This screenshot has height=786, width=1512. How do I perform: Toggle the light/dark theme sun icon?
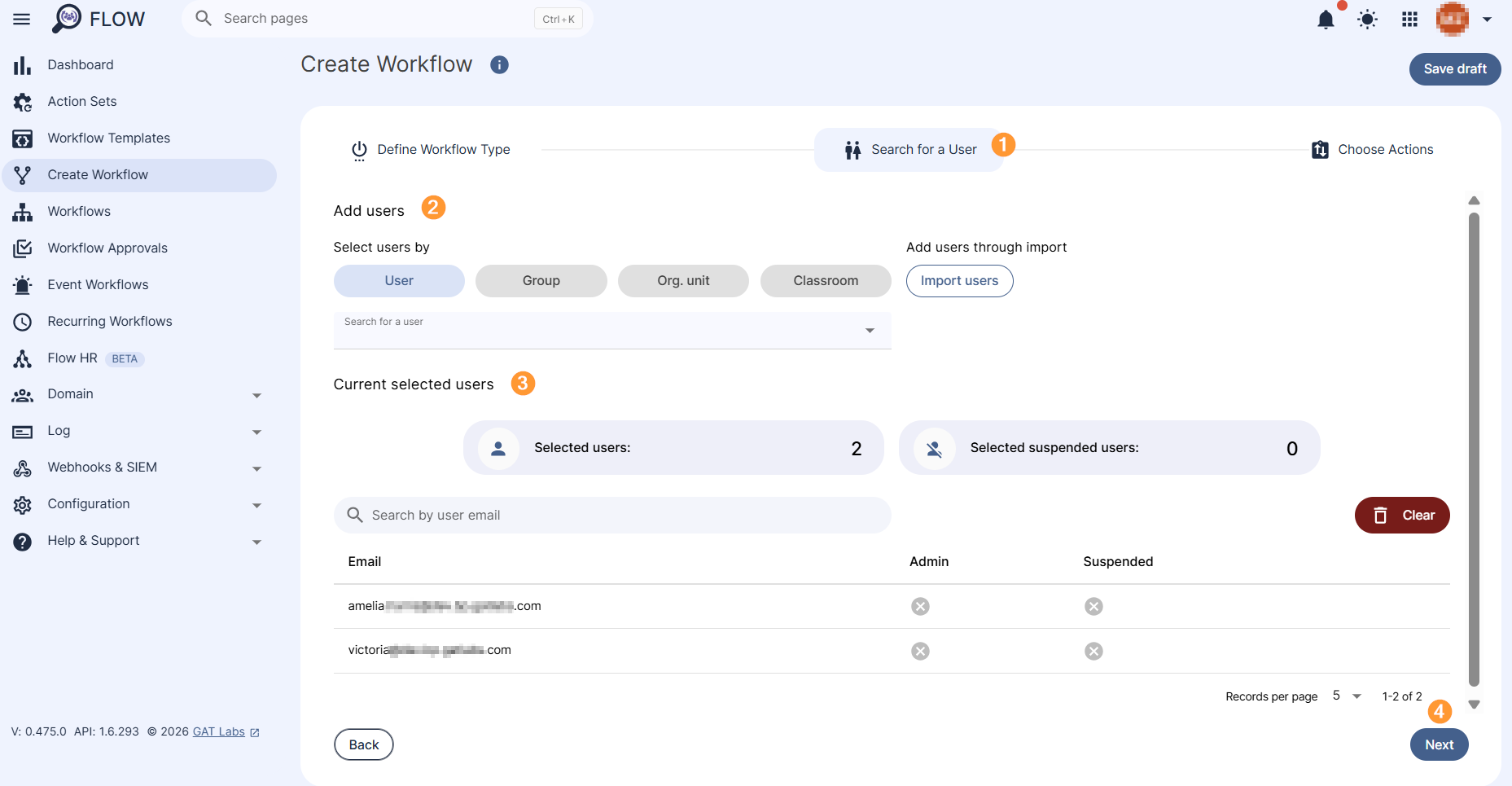point(1368,20)
